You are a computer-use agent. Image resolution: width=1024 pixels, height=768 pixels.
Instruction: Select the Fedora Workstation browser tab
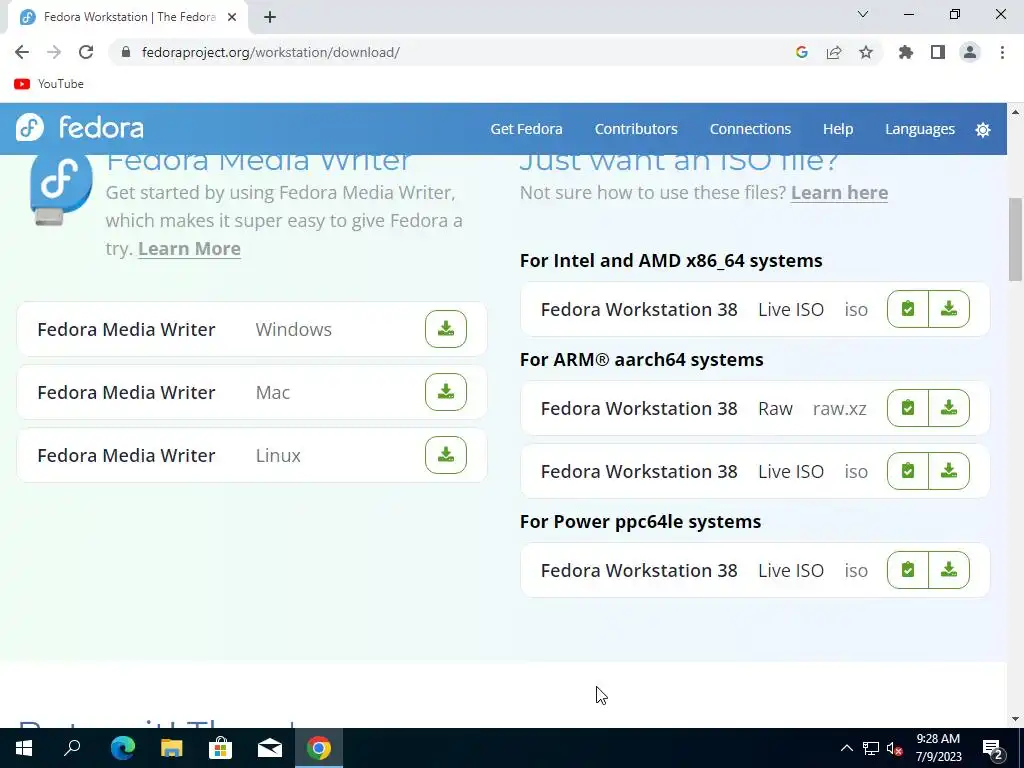(x=128, y=17)
